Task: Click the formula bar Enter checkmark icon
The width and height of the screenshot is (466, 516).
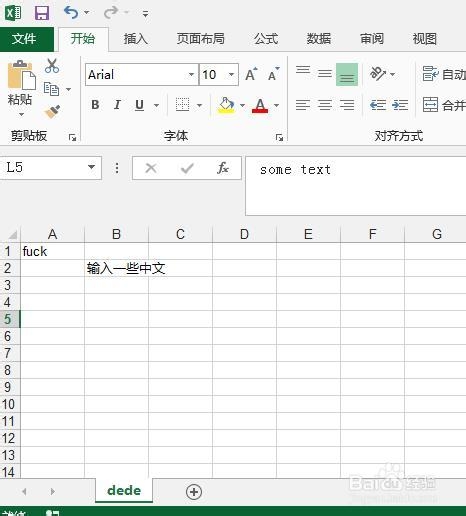Action: click(x=187, y=168)
